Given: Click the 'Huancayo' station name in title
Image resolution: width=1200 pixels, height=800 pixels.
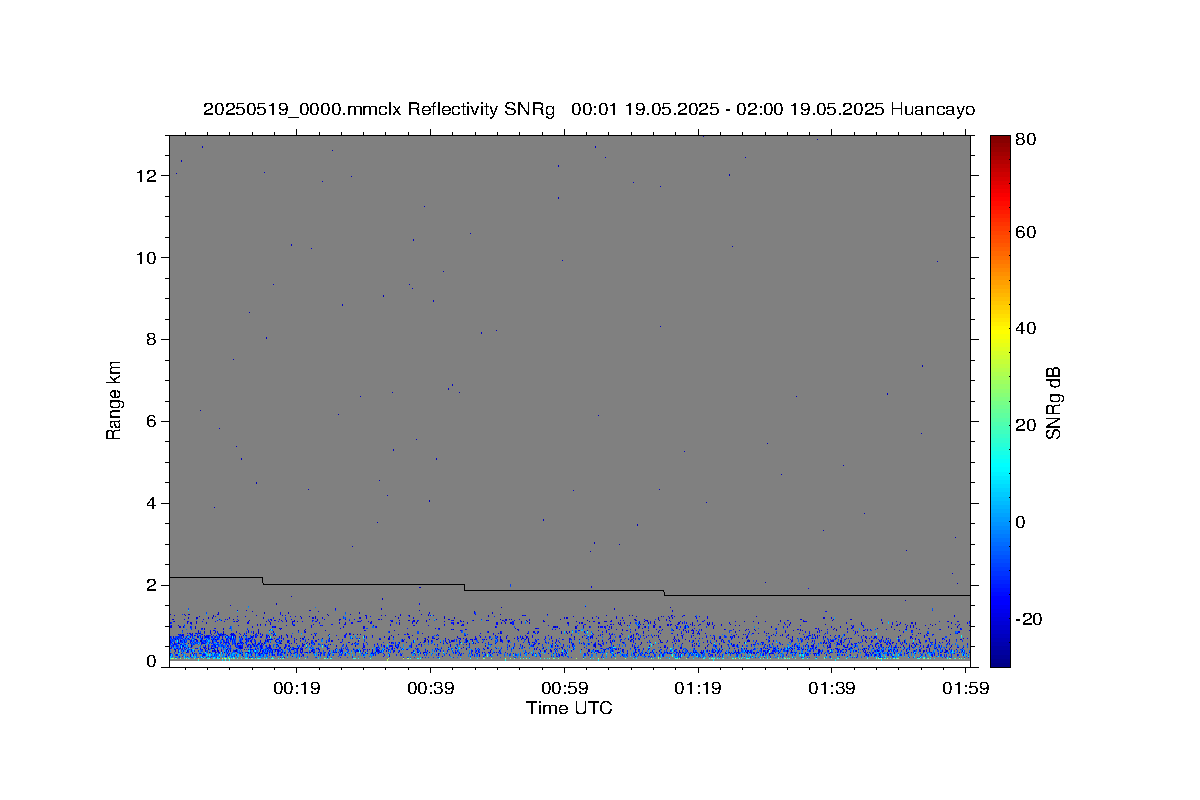Looking at the screenshot, I should pos(932,109).
